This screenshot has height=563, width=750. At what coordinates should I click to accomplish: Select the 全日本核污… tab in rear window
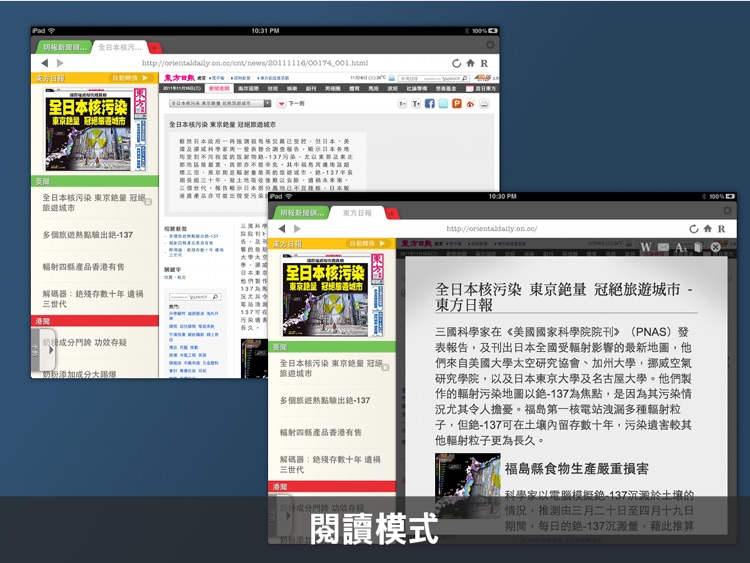click(x=120, y=47)
